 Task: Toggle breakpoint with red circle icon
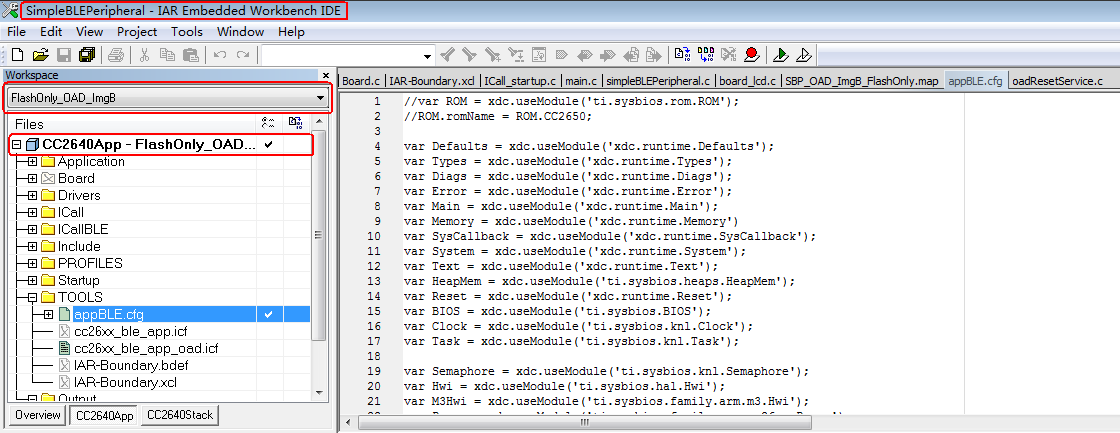click(x=751, y=55)
